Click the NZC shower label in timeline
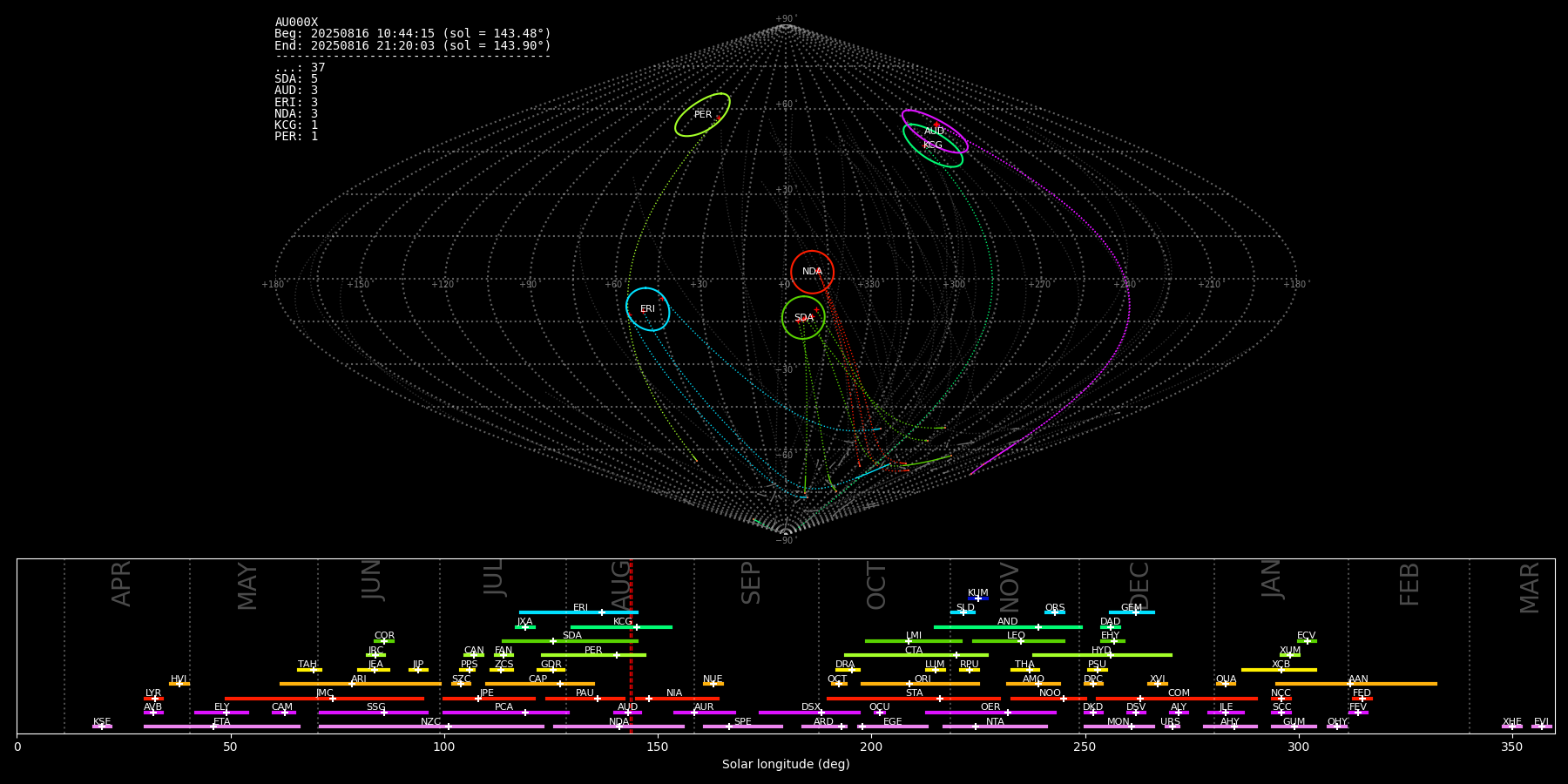 coord(431,722)
